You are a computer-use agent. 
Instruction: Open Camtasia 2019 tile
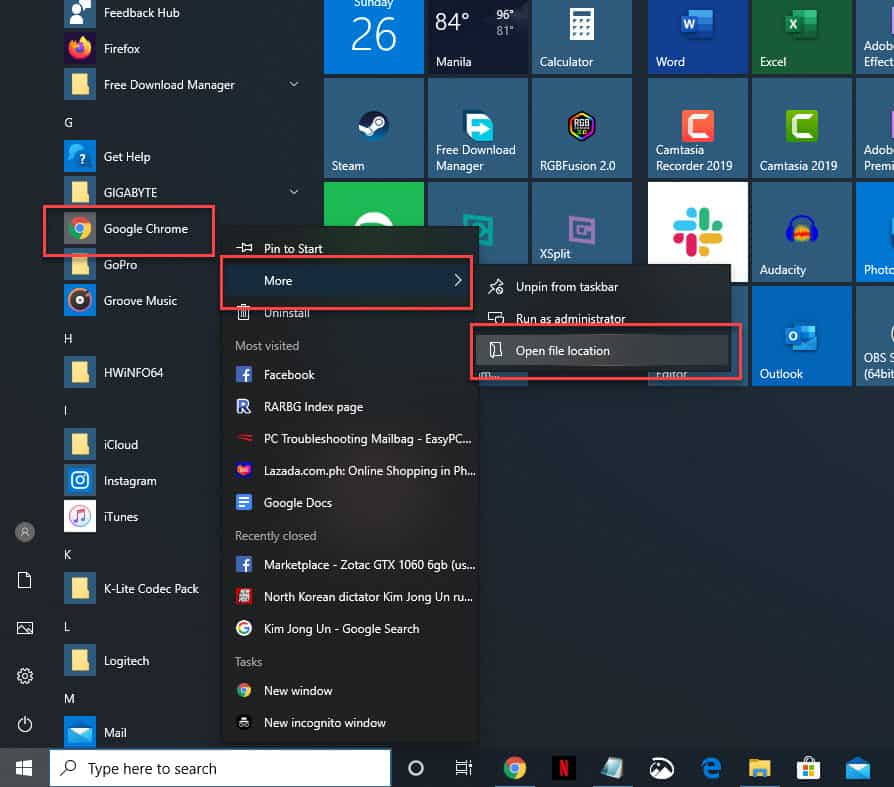point(802,128)
